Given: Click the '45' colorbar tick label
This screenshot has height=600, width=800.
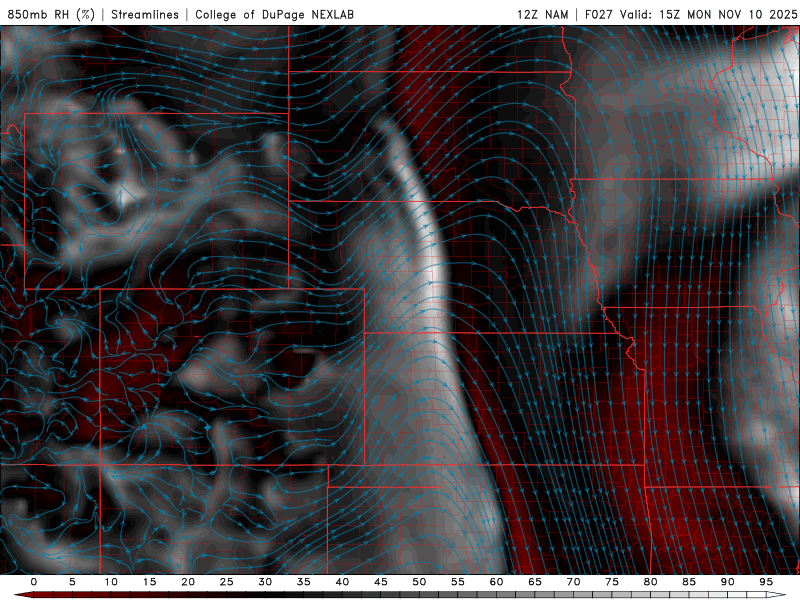Looking at the screenshot, I should tap(381, 582).
